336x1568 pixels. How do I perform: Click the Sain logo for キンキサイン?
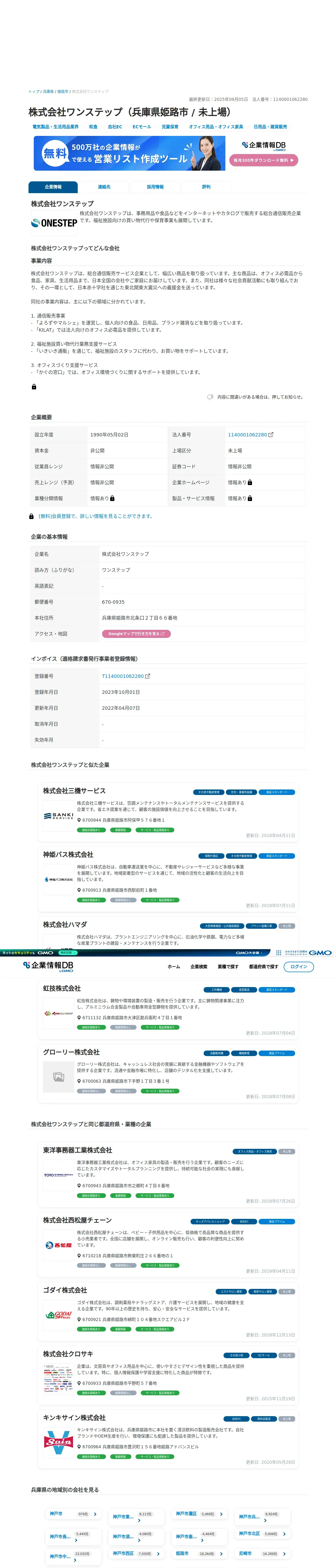59,1443
